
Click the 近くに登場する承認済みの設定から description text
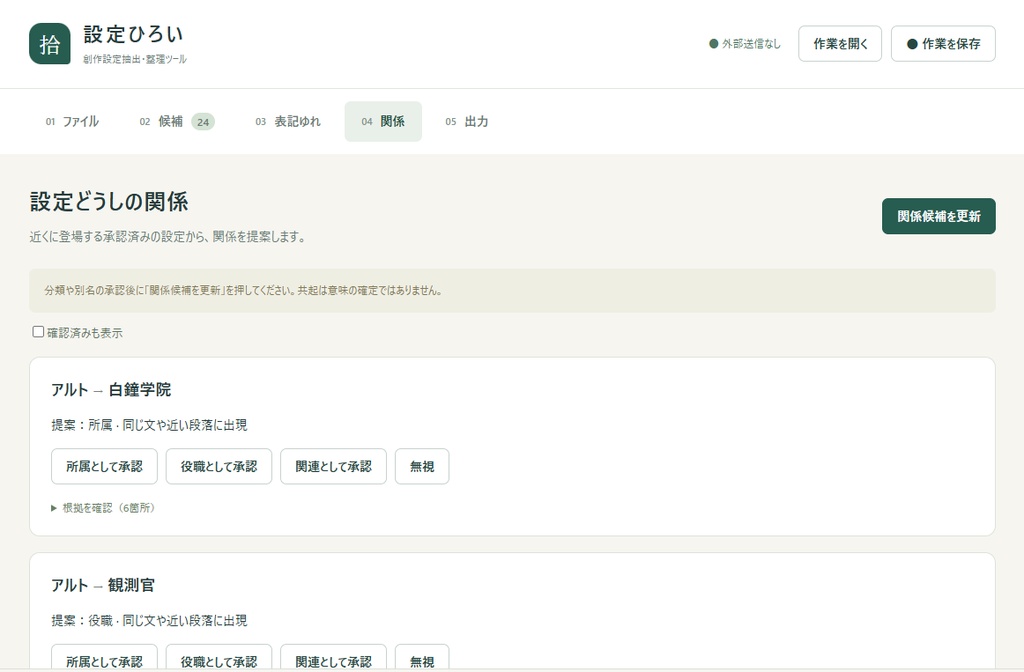click(x=167, y=236)
